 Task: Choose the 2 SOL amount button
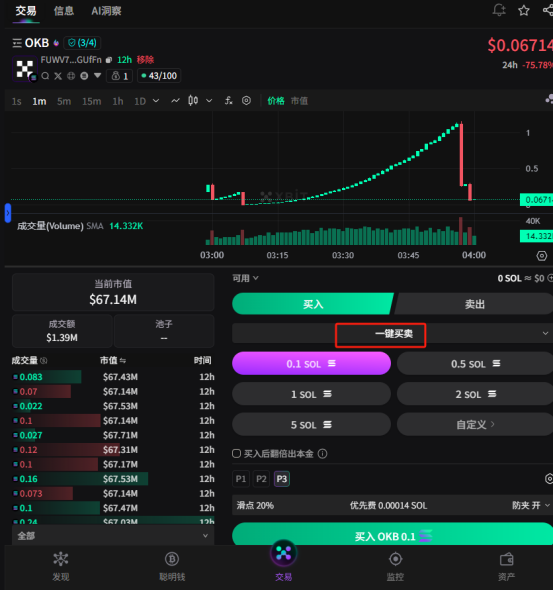[x=475, y=394]
